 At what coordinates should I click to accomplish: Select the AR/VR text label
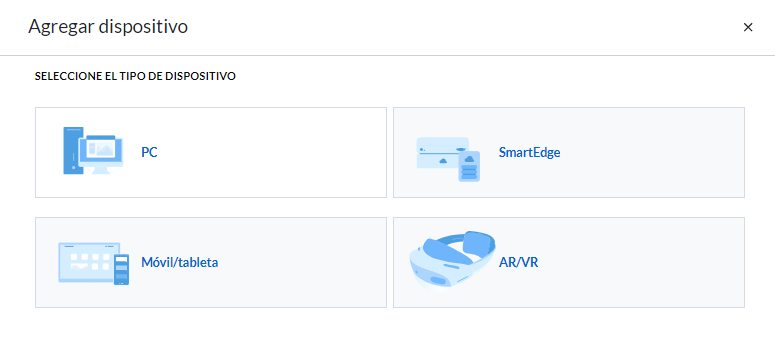(x=518, y=262)
